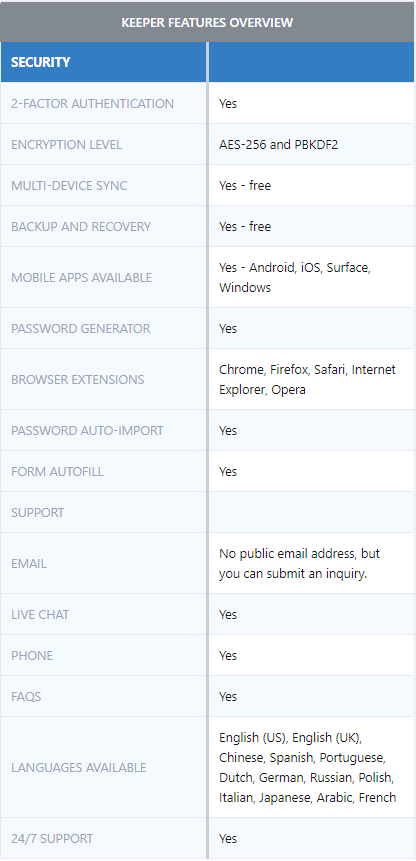Image resolution: width=416 pixels, height=861 pixels.
Task: Select the Password Auto-Import label
Action: [87, 430]
